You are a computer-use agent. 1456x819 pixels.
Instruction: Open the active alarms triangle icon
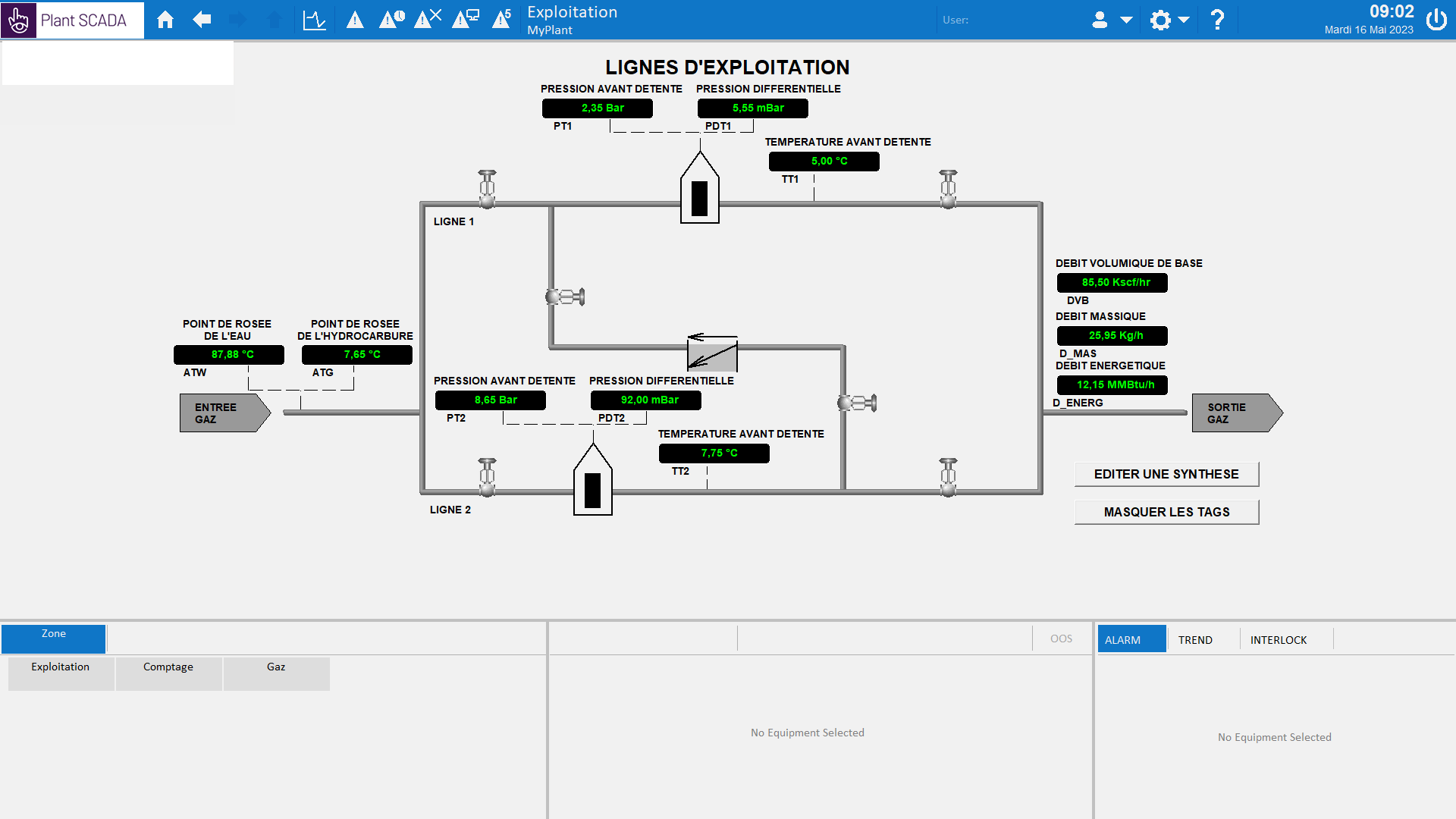pos(355,20)
